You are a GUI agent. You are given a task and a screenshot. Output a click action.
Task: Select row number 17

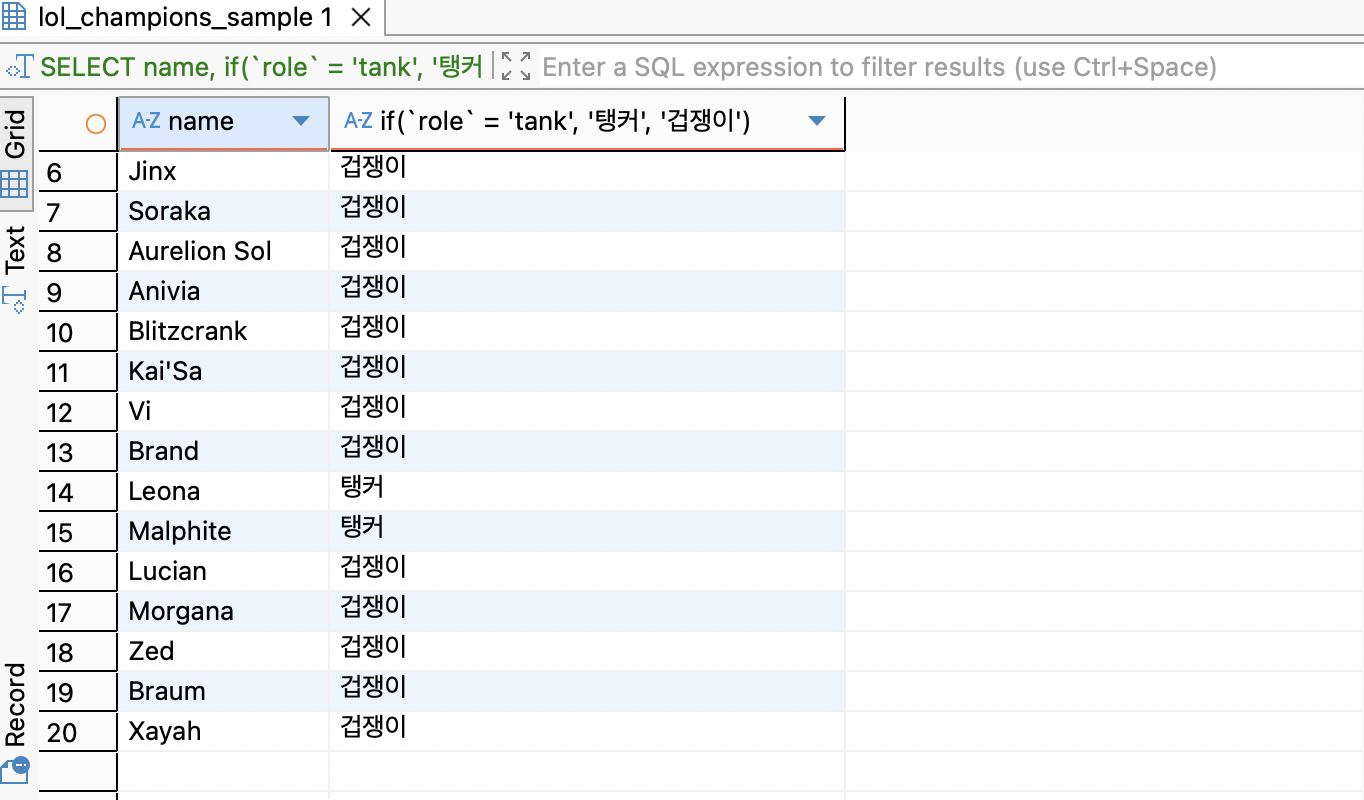coord(78,612)
